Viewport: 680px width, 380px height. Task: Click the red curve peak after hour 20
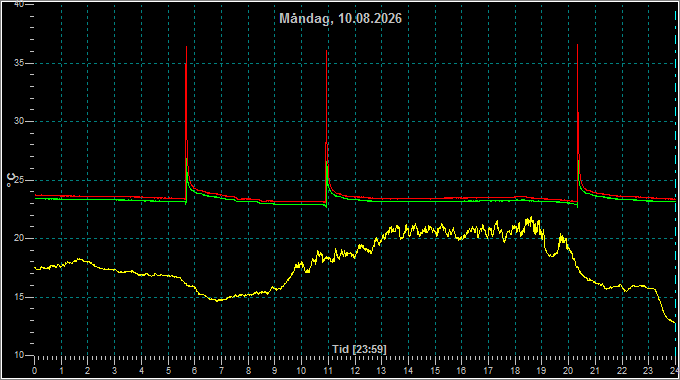[x=578, y=45]
